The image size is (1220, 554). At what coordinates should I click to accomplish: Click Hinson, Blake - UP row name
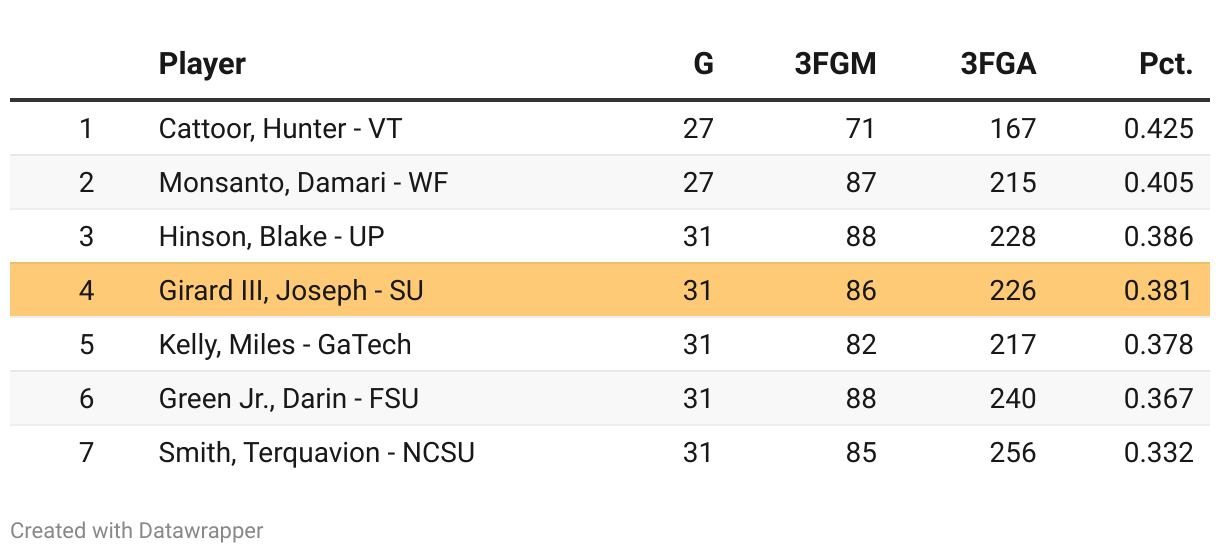[x=271, y=237]
